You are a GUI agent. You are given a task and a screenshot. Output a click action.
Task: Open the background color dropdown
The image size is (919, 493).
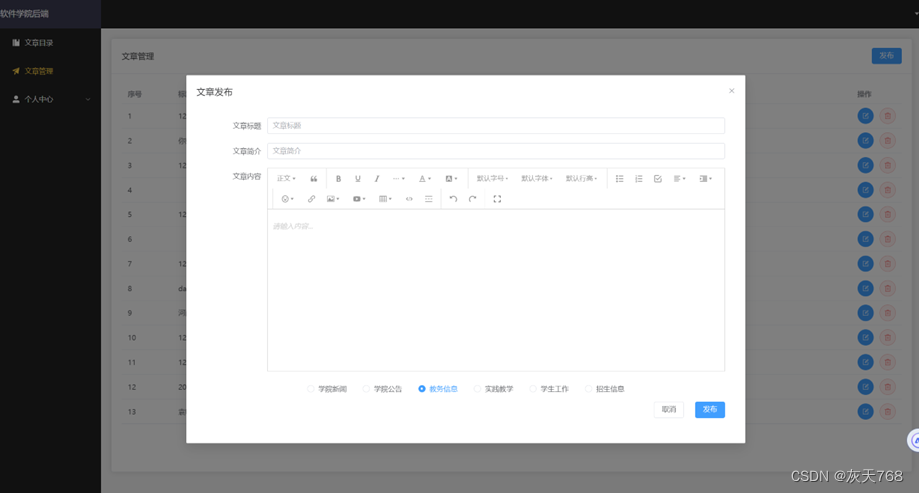click(x=451, y=179)
